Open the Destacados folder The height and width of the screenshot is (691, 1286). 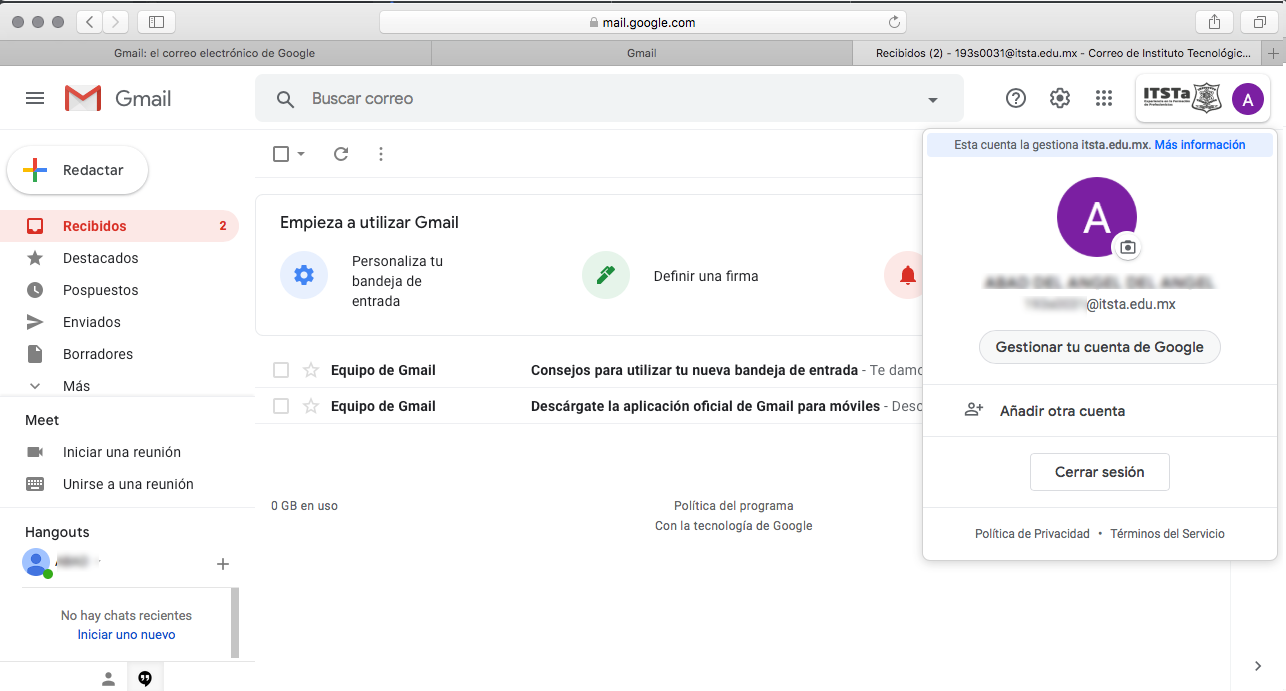120,258
